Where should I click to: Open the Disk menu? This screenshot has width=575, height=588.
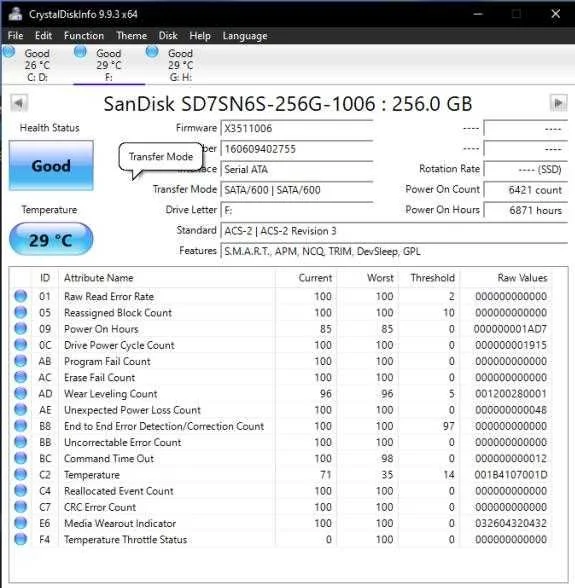coord(168,36)
